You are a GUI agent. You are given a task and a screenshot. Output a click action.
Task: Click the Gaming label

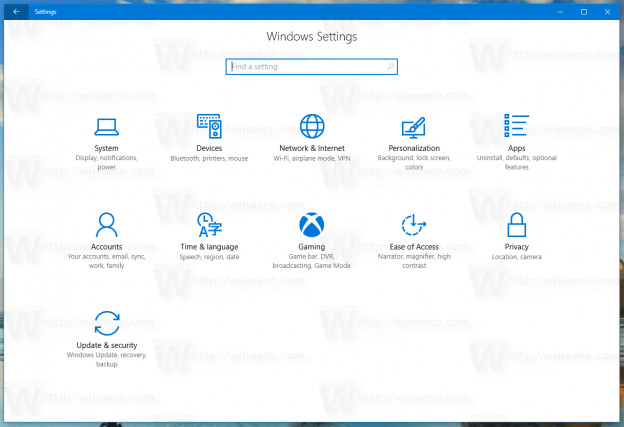click(x=312, y=247)
